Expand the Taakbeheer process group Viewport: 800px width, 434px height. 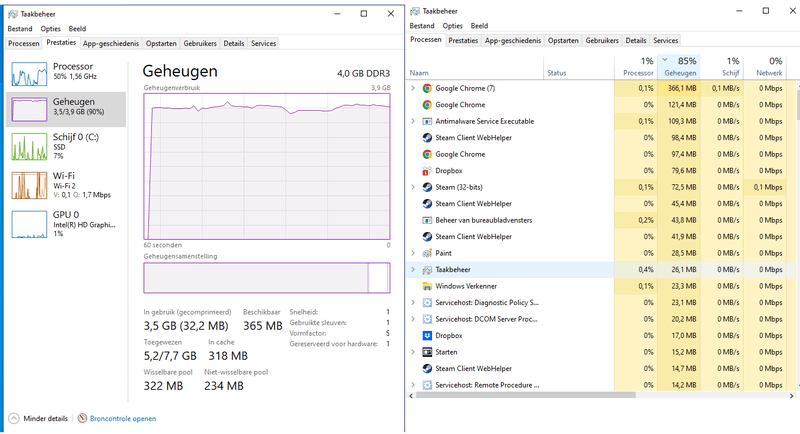click(413, 270)
